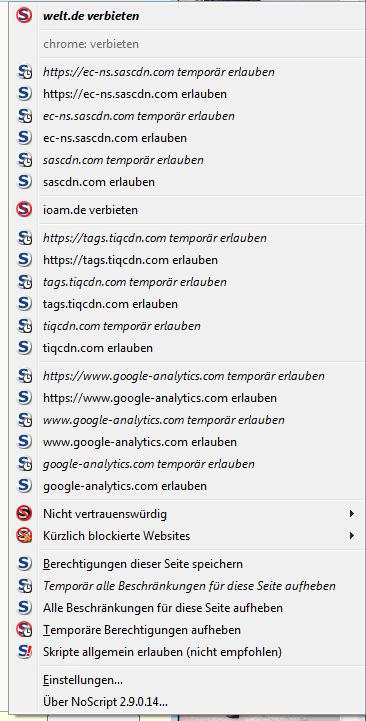Click the icon beside Nicht vertrauenswürdig

(x=24, y=514)
